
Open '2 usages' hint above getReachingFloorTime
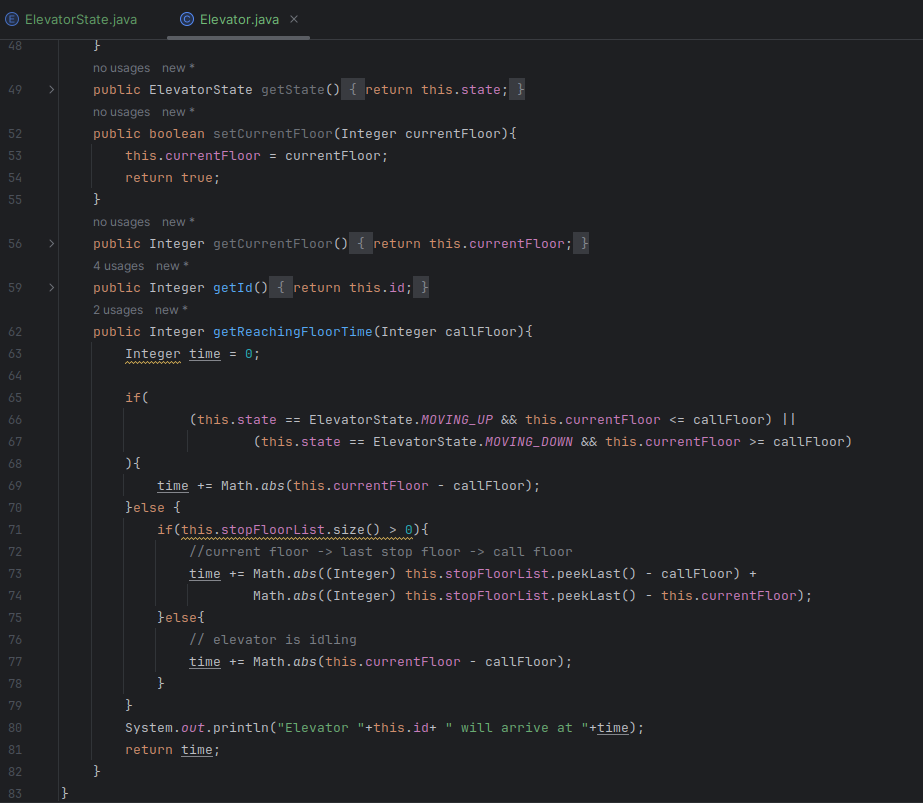(x=118, y=310)
